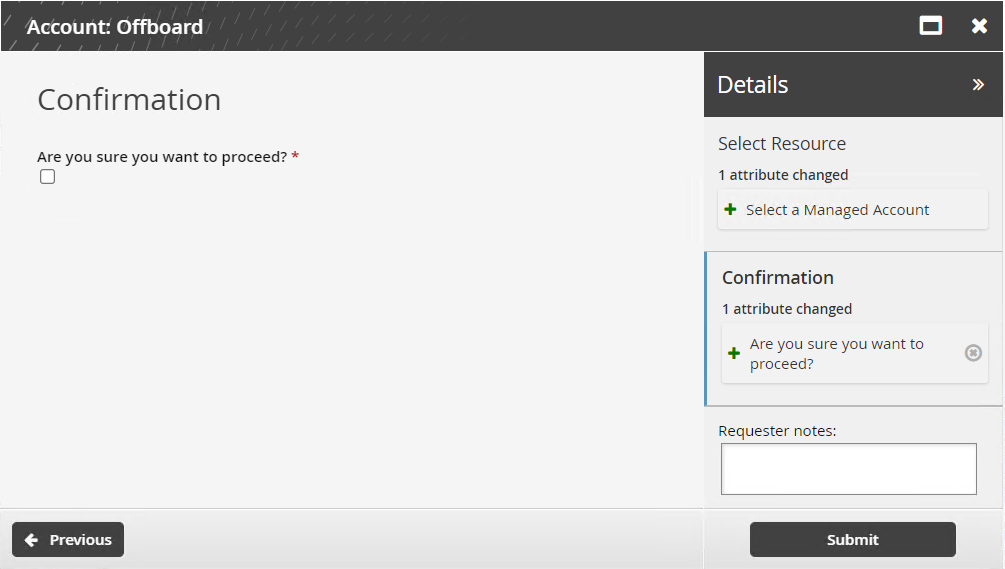Screen dimensions: 1005x569
Task: Remove the proceed confirmation attribute change
Action: tap(973, 353)
